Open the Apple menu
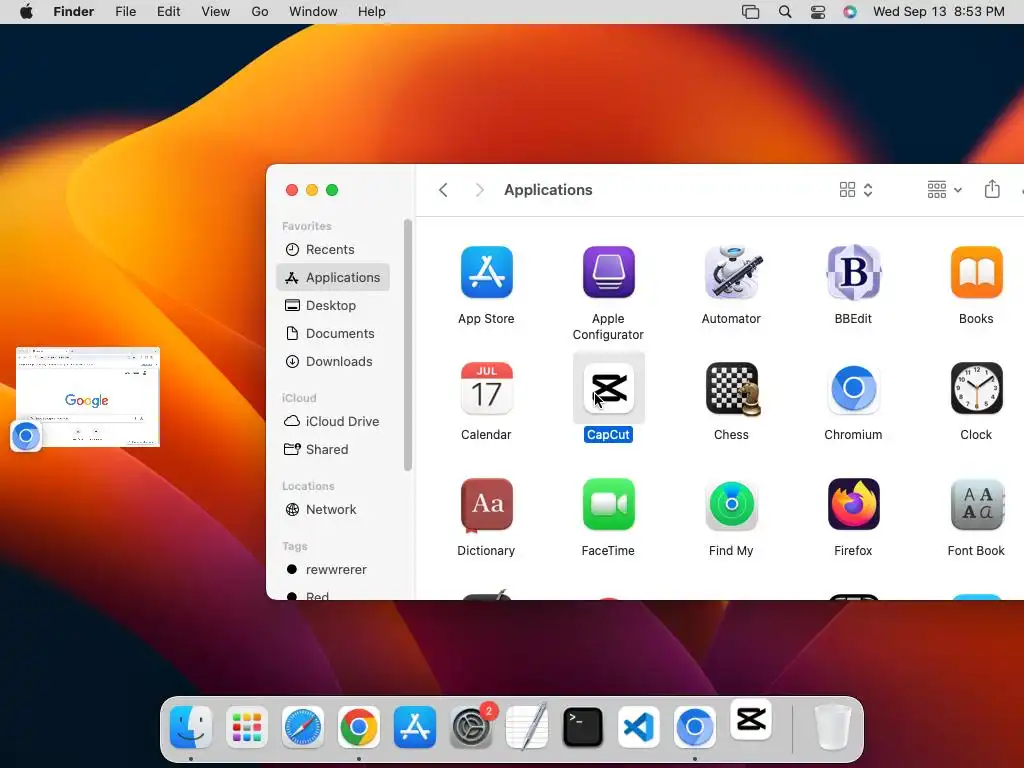This screenshot has height=768, width=1024. coord(26,12)
